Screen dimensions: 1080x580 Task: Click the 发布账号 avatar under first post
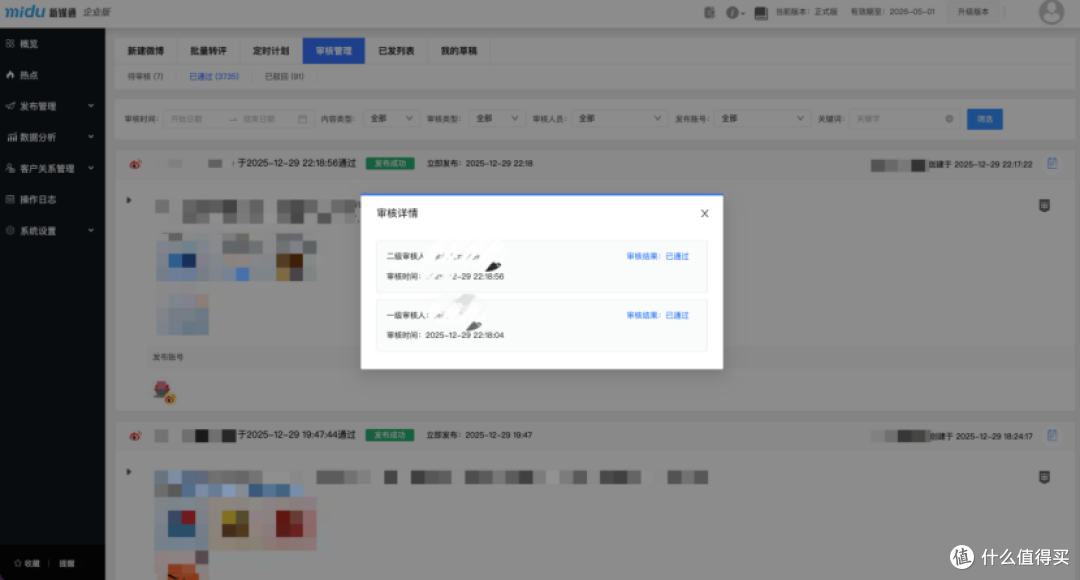pyautogui.click(x=165, y=392)
